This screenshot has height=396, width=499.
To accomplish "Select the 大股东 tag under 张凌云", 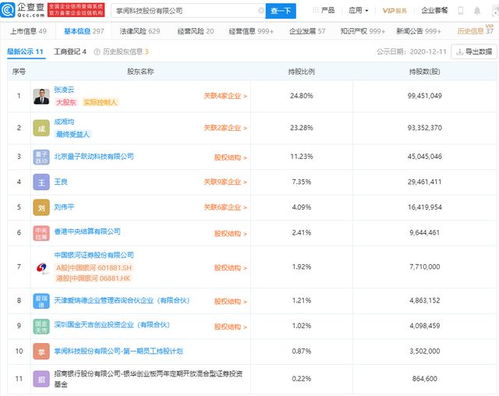I will pyautogui.click(x=66, y=102).
